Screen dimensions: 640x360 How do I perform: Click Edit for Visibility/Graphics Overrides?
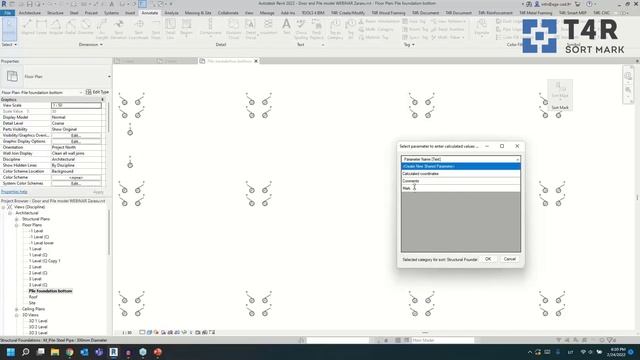click(76, 135)
